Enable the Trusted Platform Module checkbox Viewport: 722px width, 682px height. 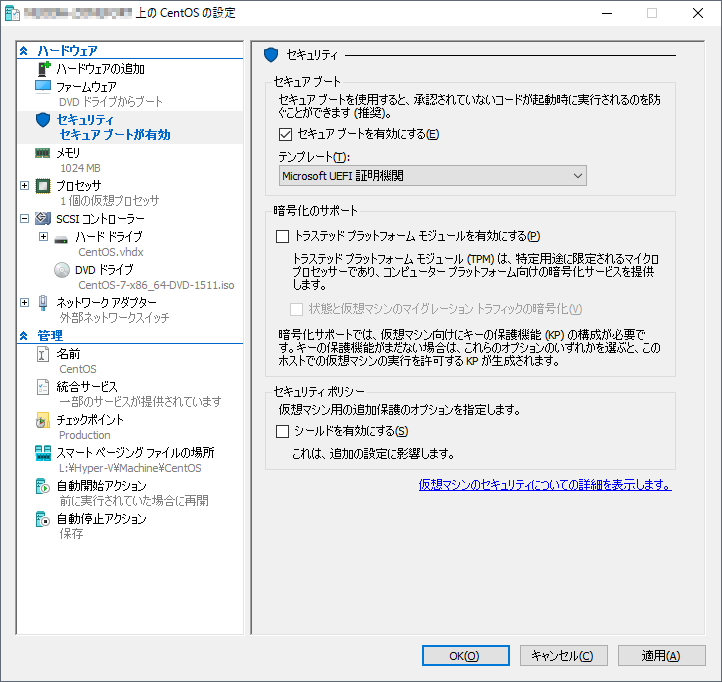pyautogui.click(x=282, y=237)
